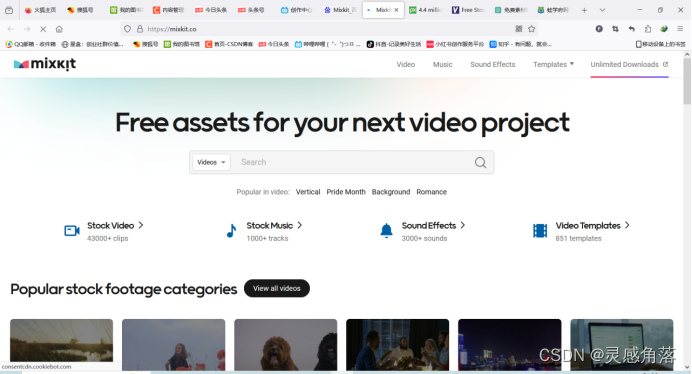Viewport: 692px width, 374px height.
Task: Open a new browser tab
Action: point(584,10)
